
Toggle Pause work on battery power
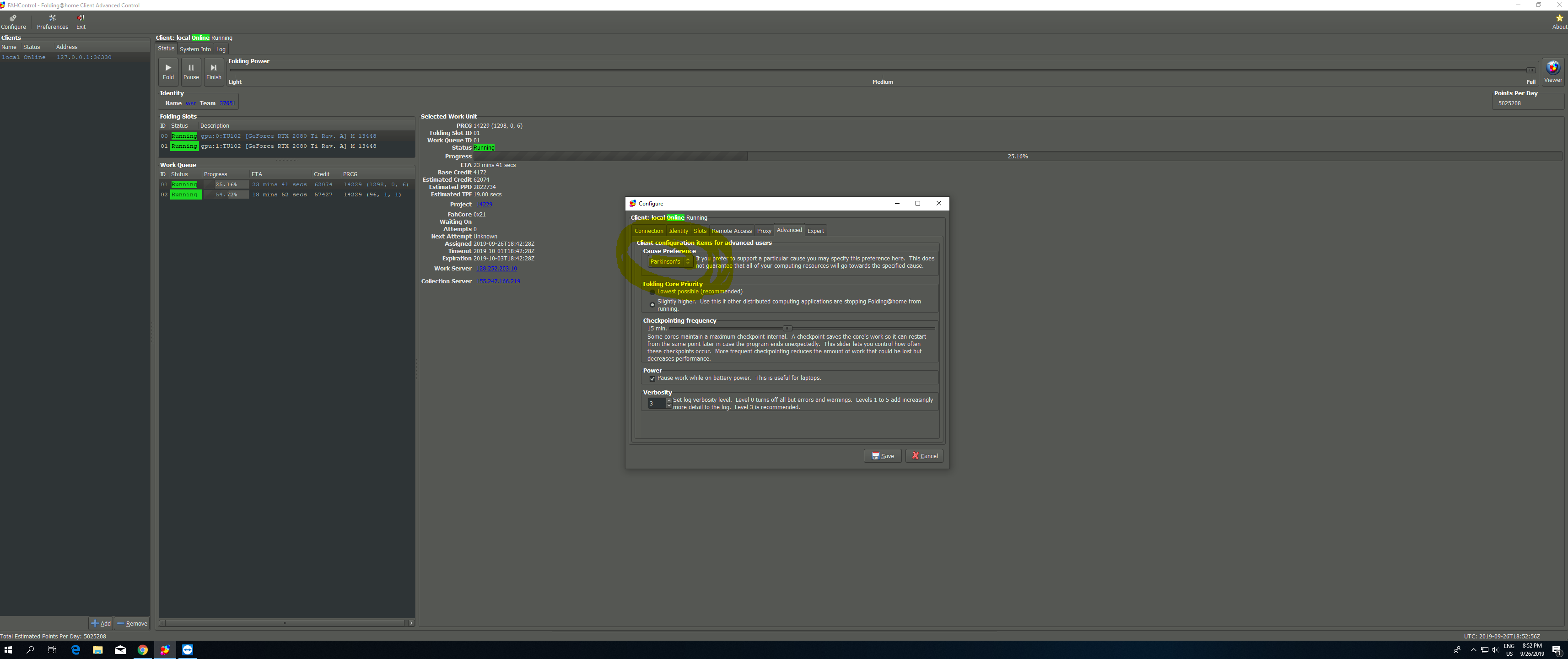tap(652, 378)
